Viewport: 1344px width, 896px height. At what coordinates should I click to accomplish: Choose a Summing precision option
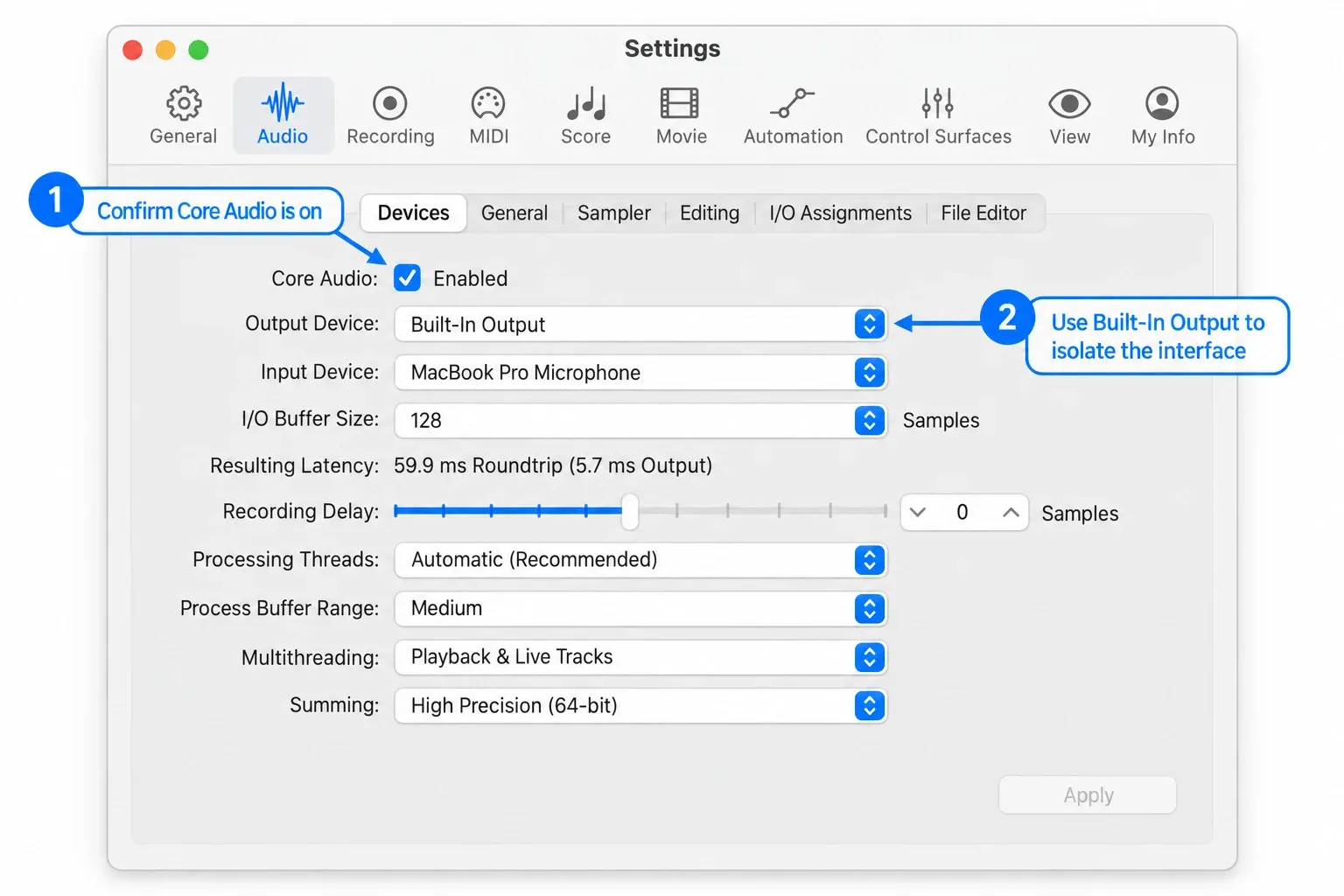point(640,706)
